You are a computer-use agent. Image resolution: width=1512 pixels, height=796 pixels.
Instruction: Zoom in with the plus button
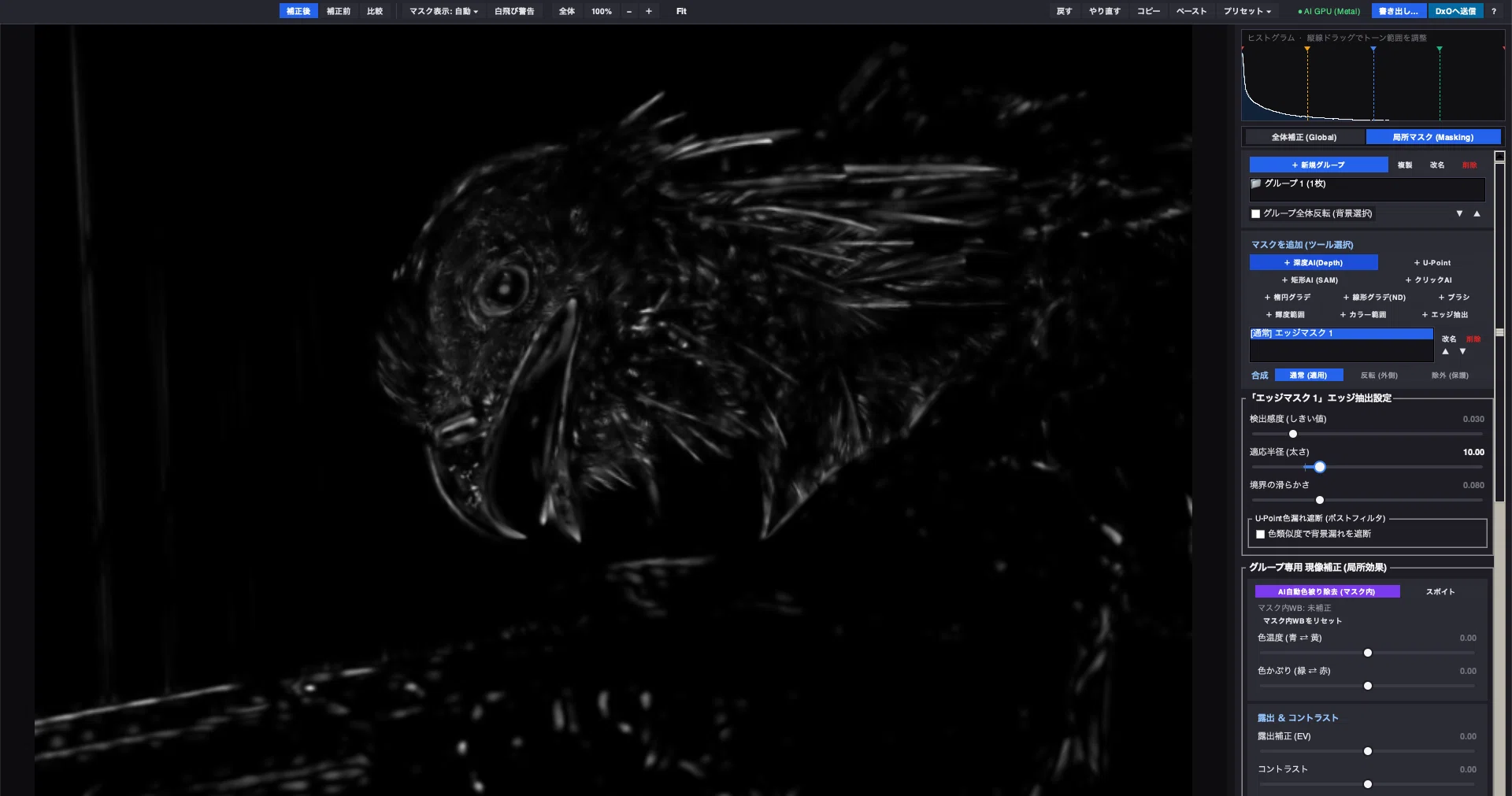[x=648, y=11]
